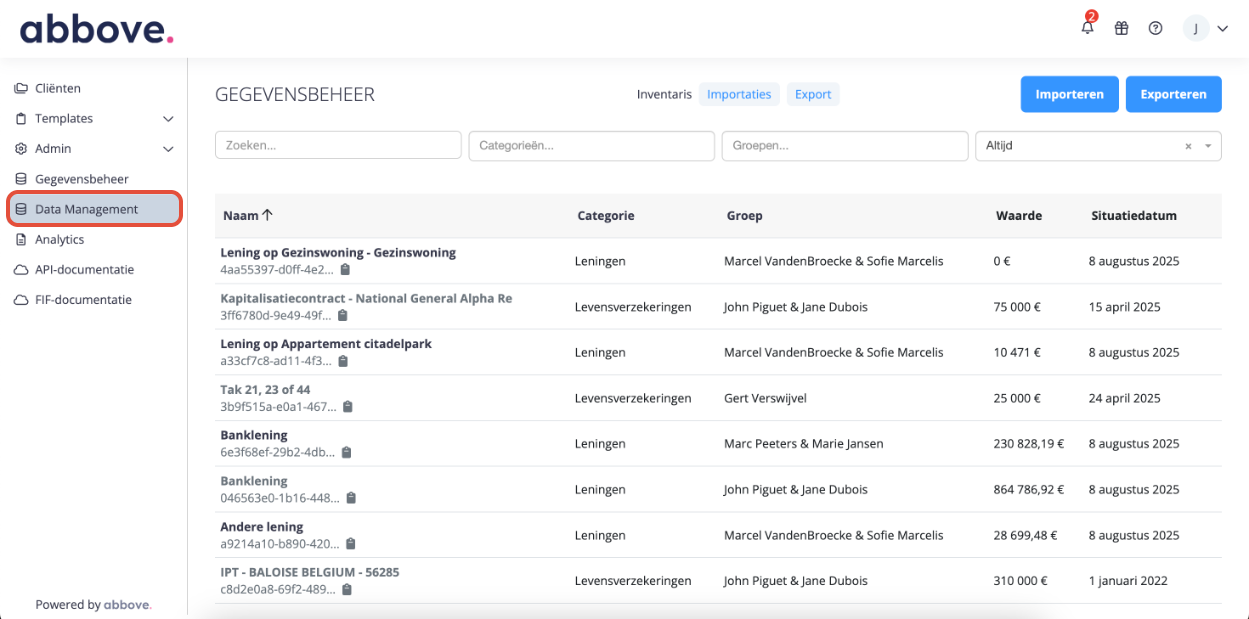This screenshot has width=1249, height=619.
Task: Open Lening op Appartement citadelpark
Action: (x=326, y=344)
